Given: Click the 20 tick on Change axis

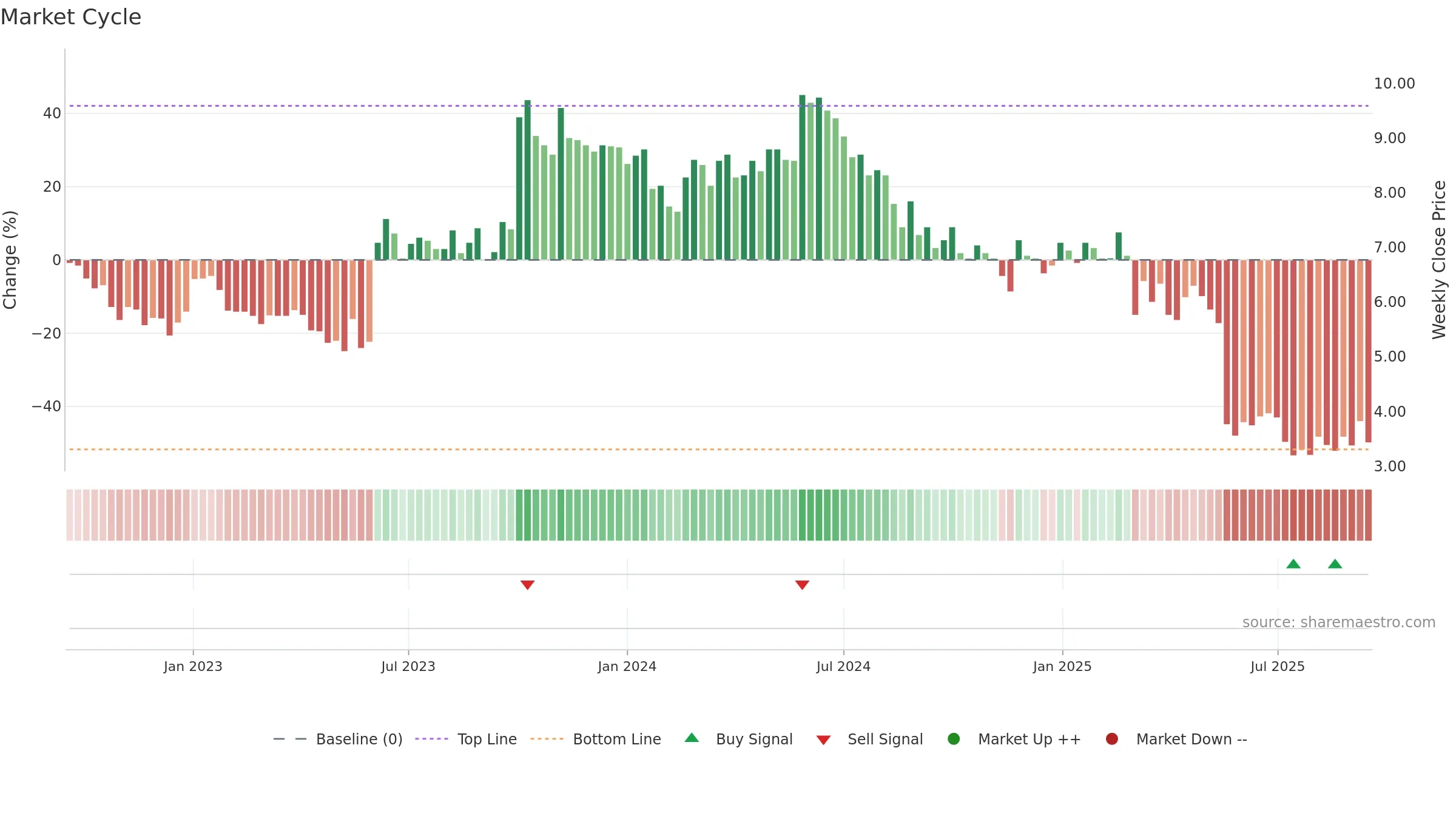Looking at the screenshot, I should [x=52, y=187].
